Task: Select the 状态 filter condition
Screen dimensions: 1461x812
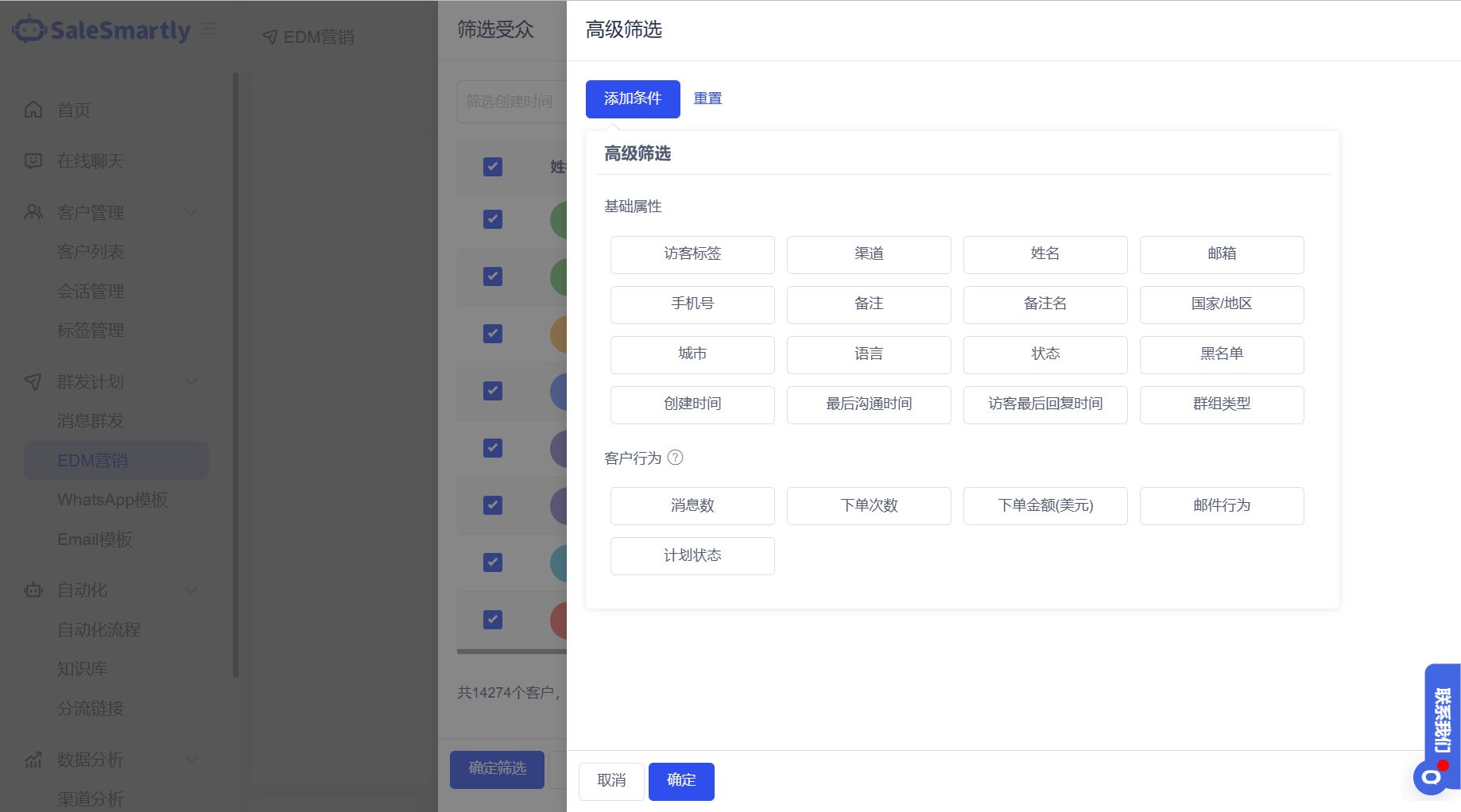Action: (x=1045, y=354)
